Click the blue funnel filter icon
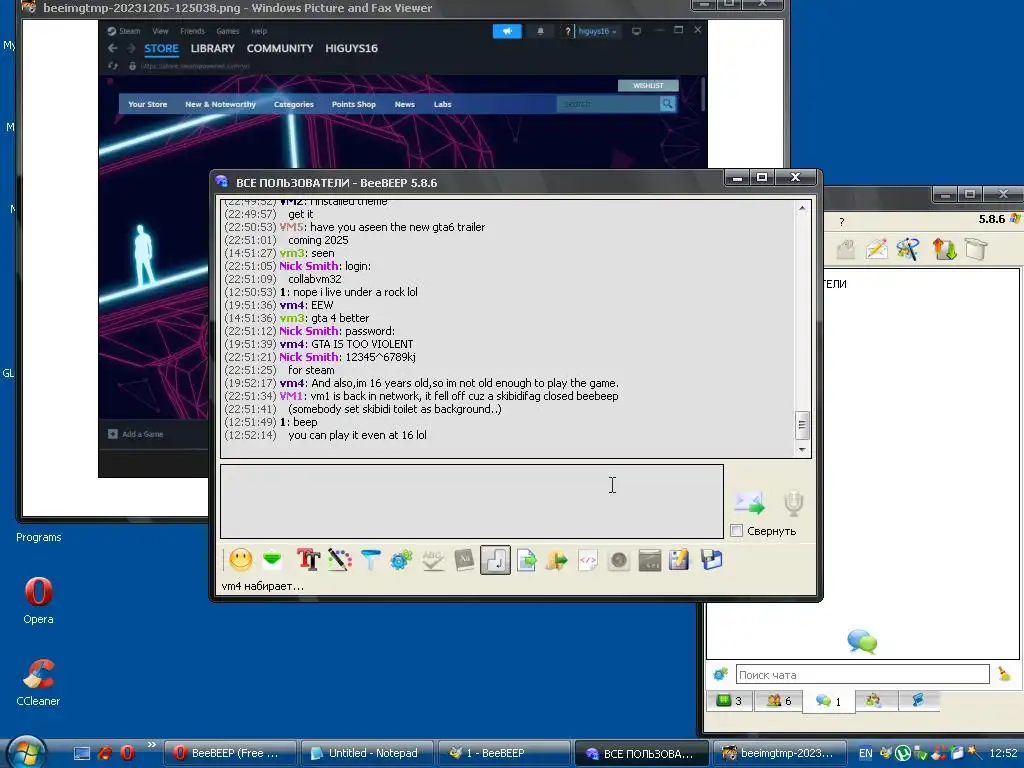Image resolution: width=1024 pixels, height=768 pixels. [x=370, y=560]
